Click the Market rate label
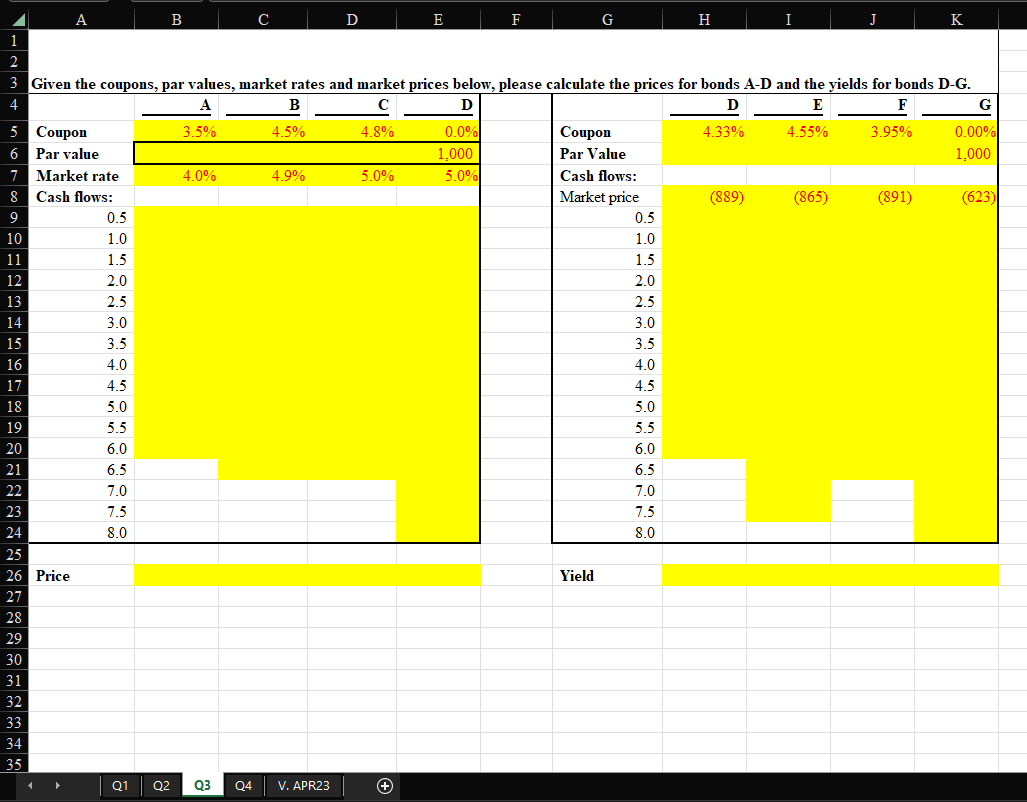 click(77, 176)
